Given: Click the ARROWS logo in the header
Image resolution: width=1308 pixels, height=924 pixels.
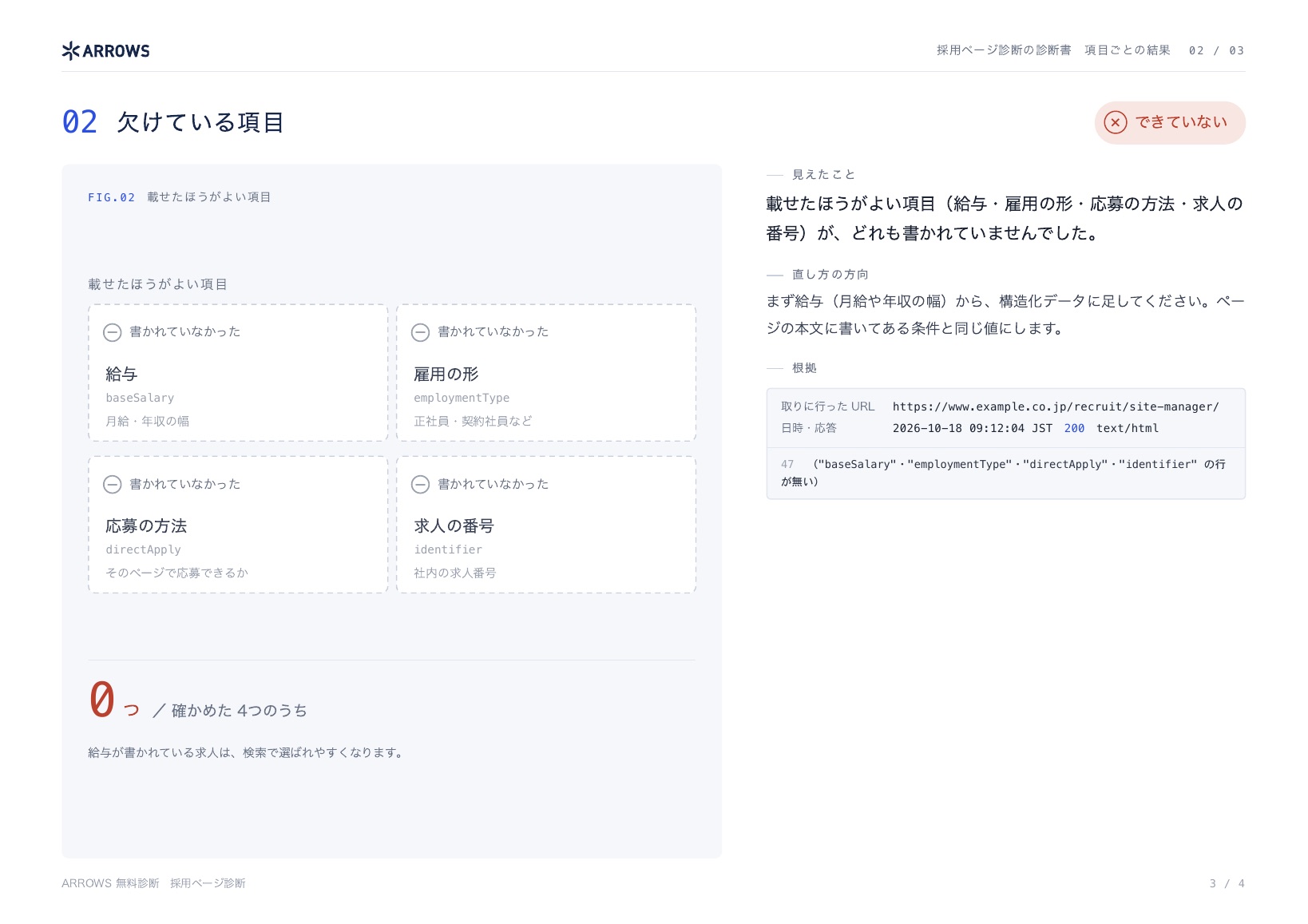Looking at the screenshot, I should [105, 51].
